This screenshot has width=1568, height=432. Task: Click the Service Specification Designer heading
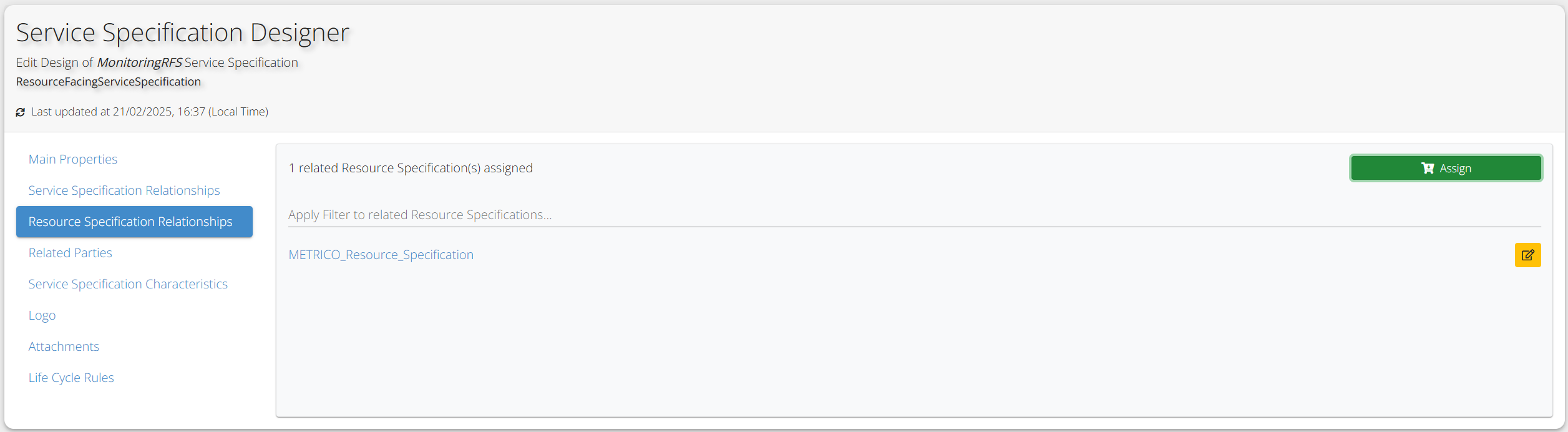click(x=183, y=32)
